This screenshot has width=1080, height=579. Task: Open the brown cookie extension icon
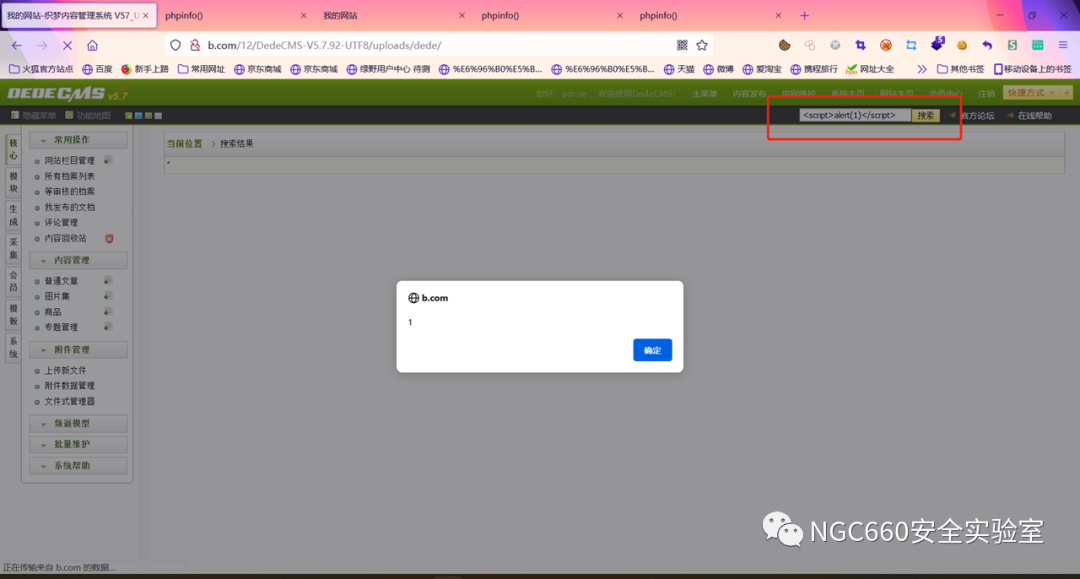pyautogui.click(x=785, y=45)
